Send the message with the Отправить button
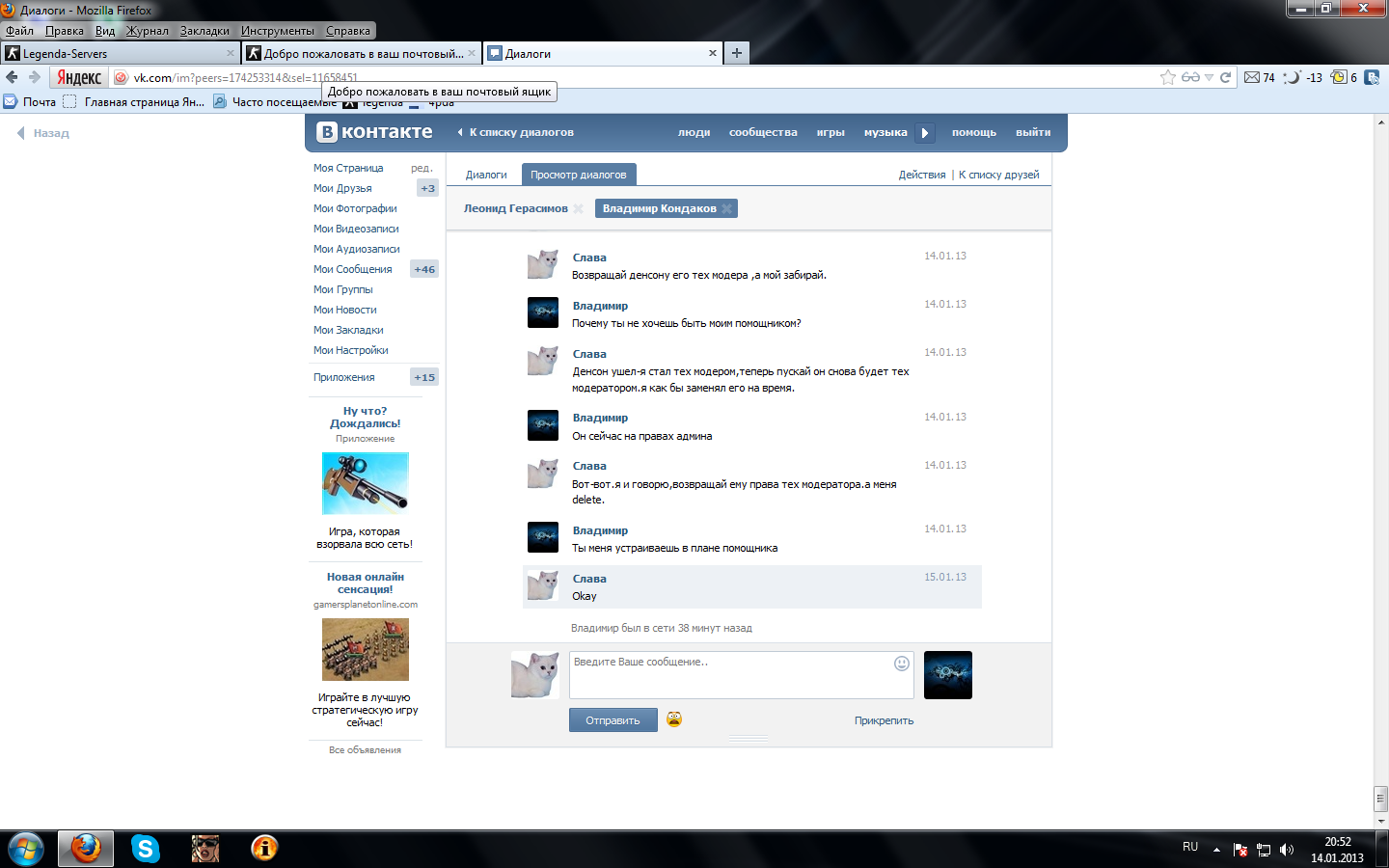This screenshot has width=1389, height=868. (613, 720)
